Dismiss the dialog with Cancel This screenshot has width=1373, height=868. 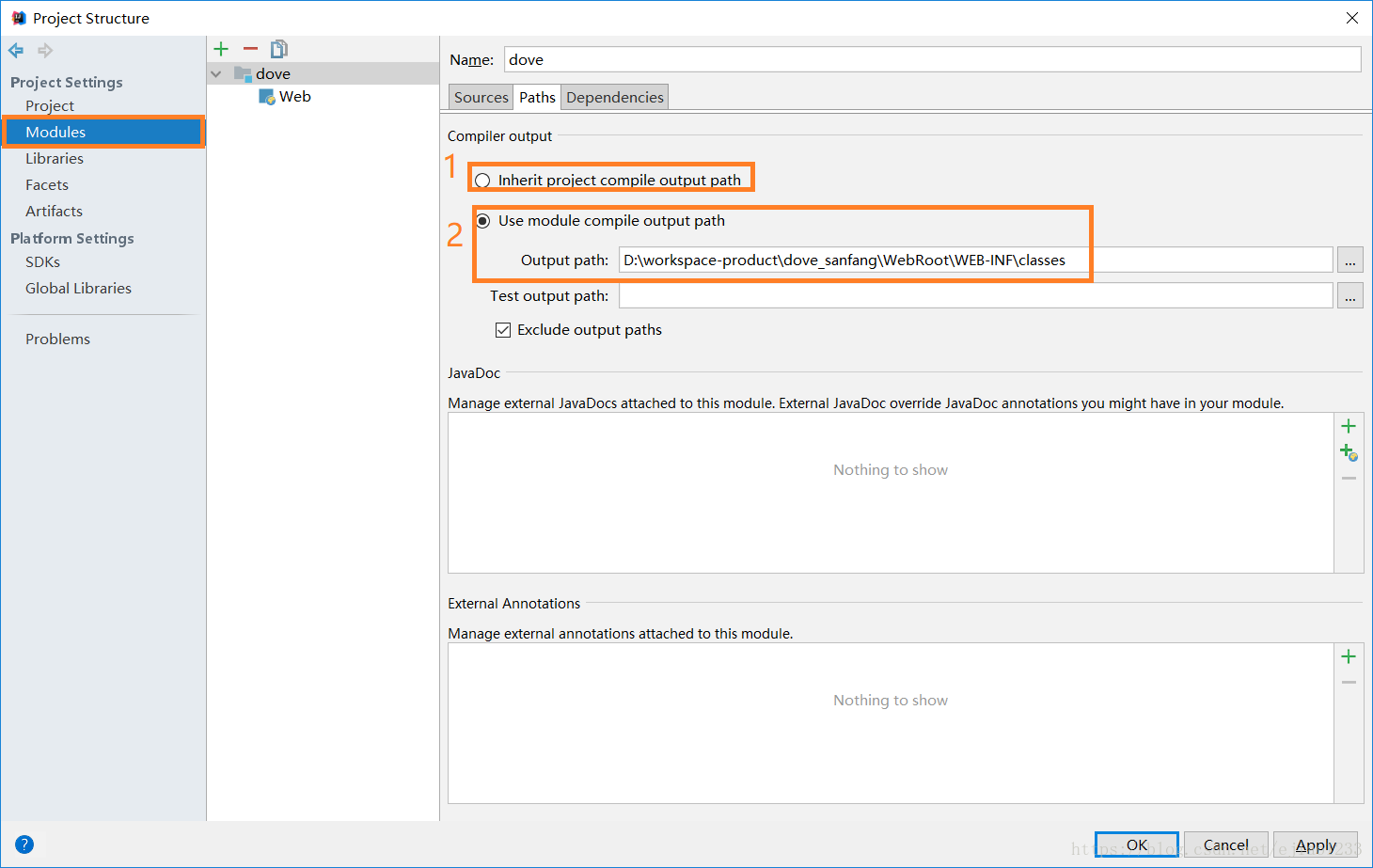(x=1225, y=844)
